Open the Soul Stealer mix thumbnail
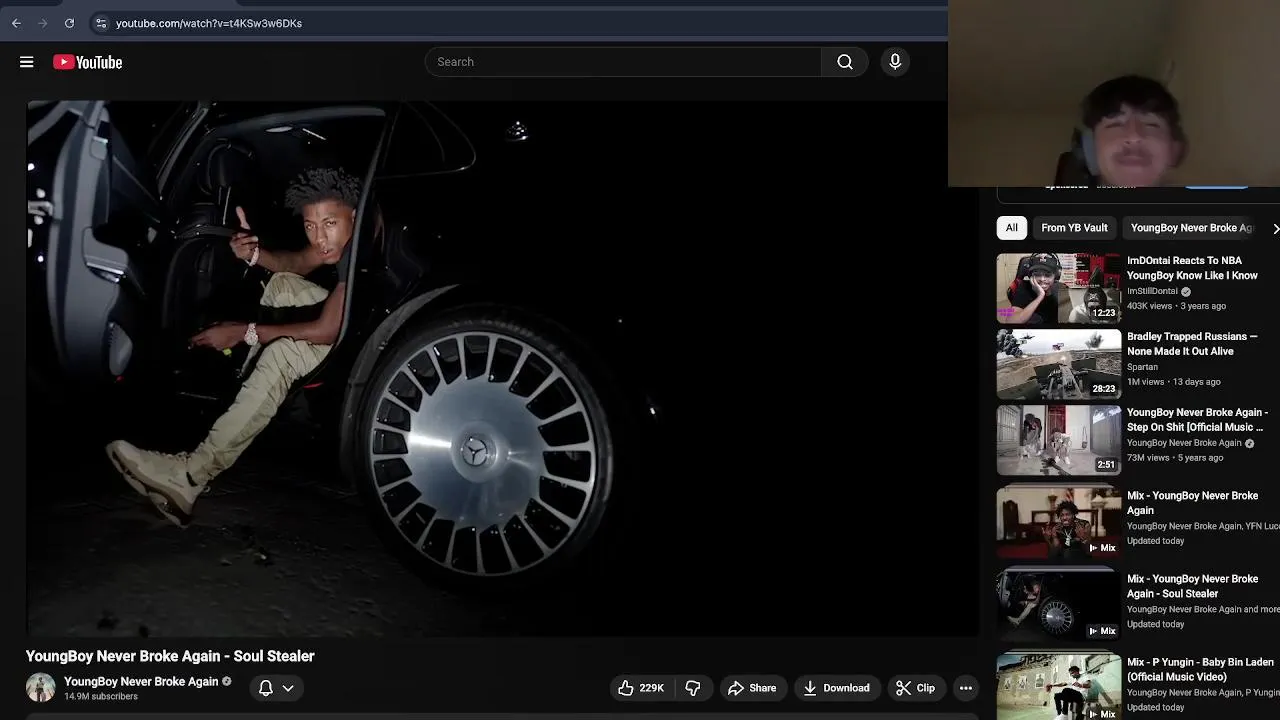1280x720 pixels. tap(1058, 606)
